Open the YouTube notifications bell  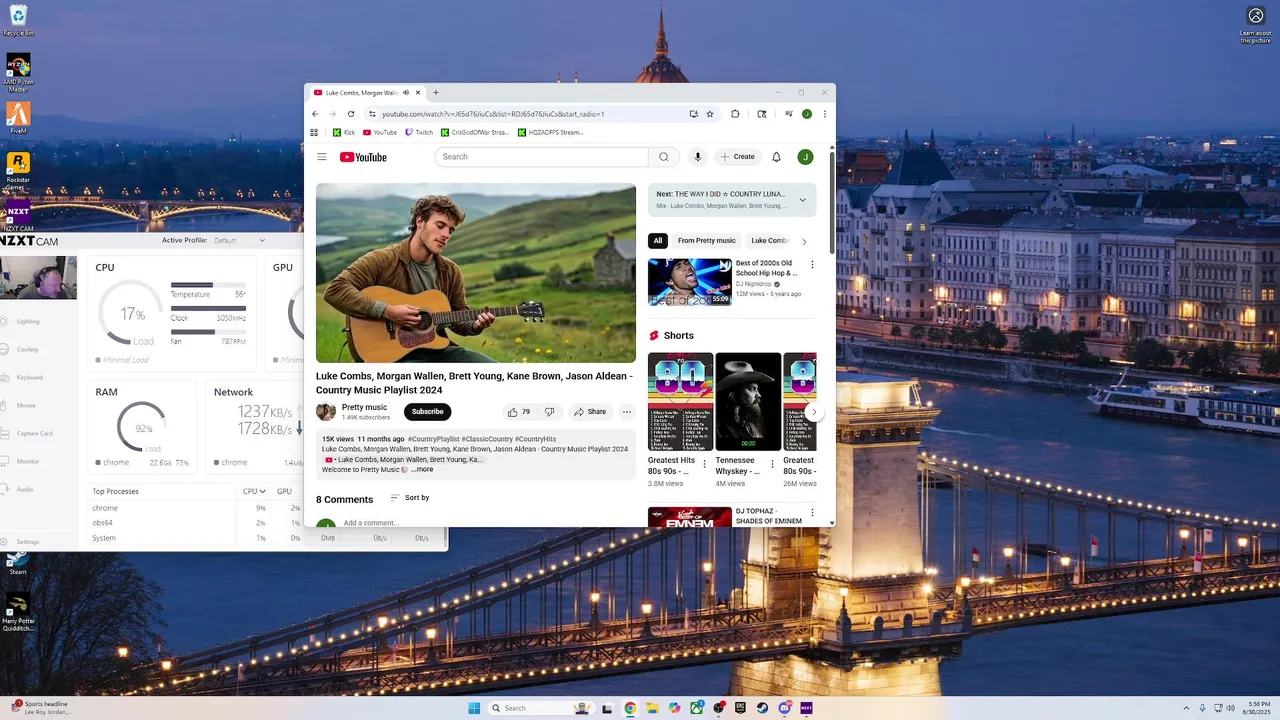point(776,157)
